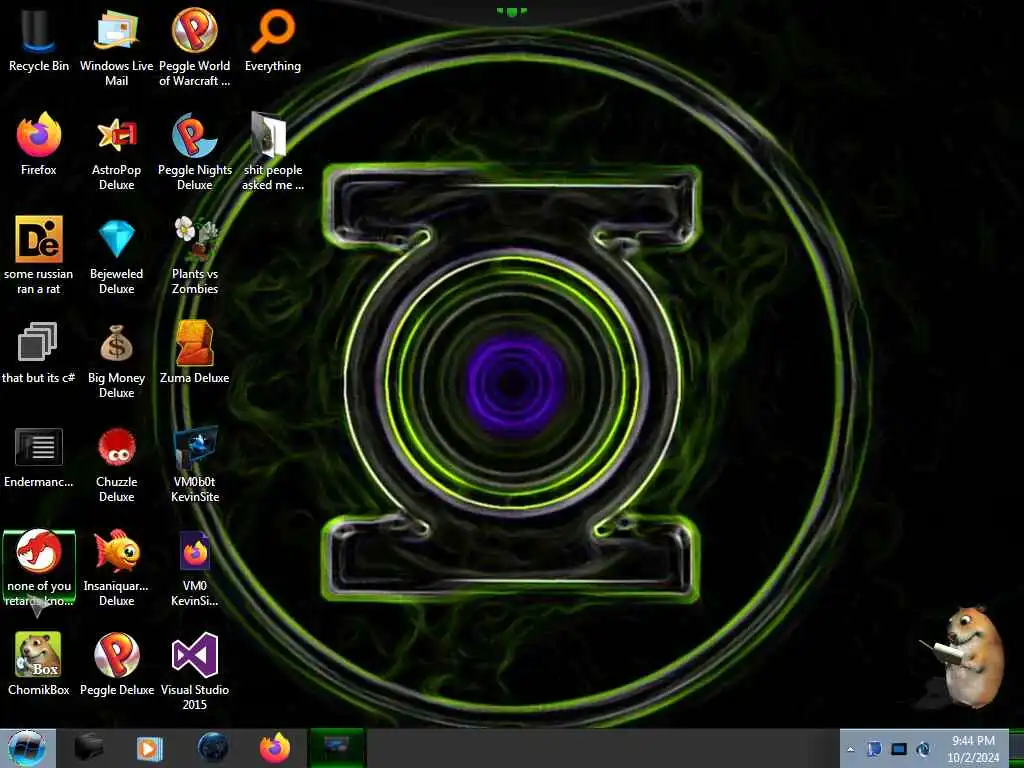This screenshot has width=1024, height=768.
Task: Open Windows Media Player from taskbar
Action: pyautogui.click(x=150, y=748)
